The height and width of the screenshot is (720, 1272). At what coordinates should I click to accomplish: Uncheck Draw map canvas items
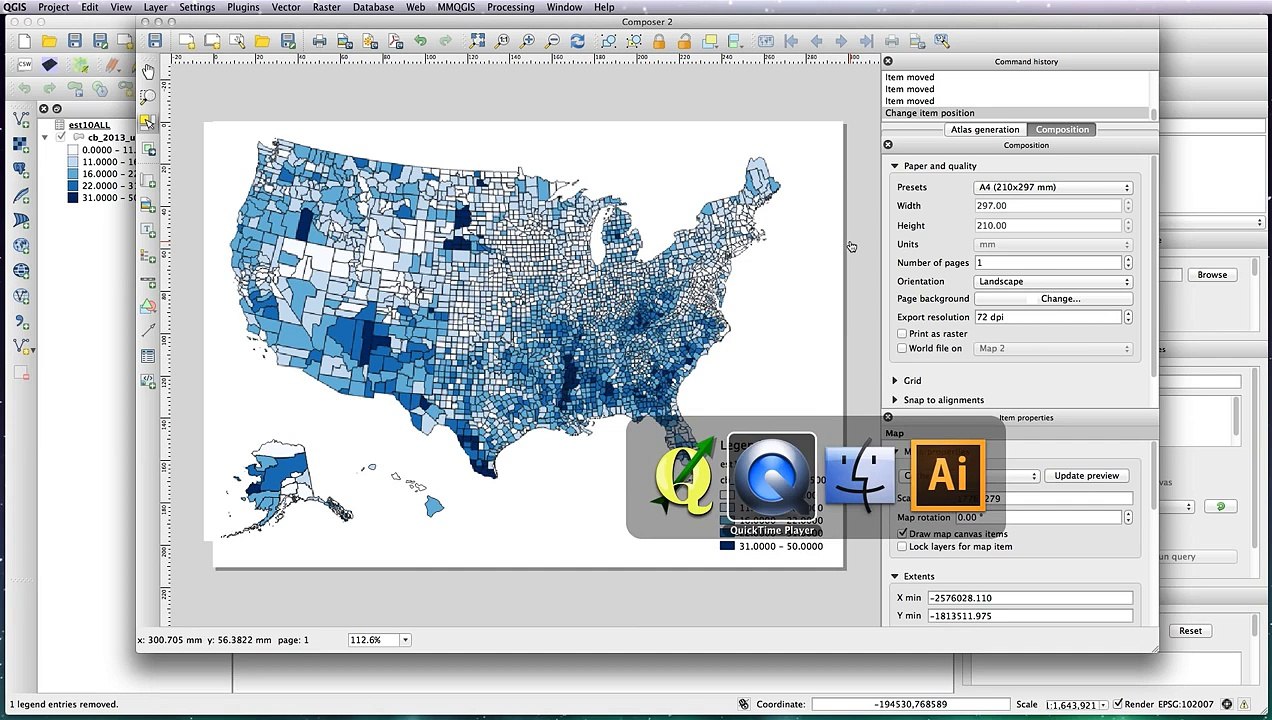click(x=902, y=534)
